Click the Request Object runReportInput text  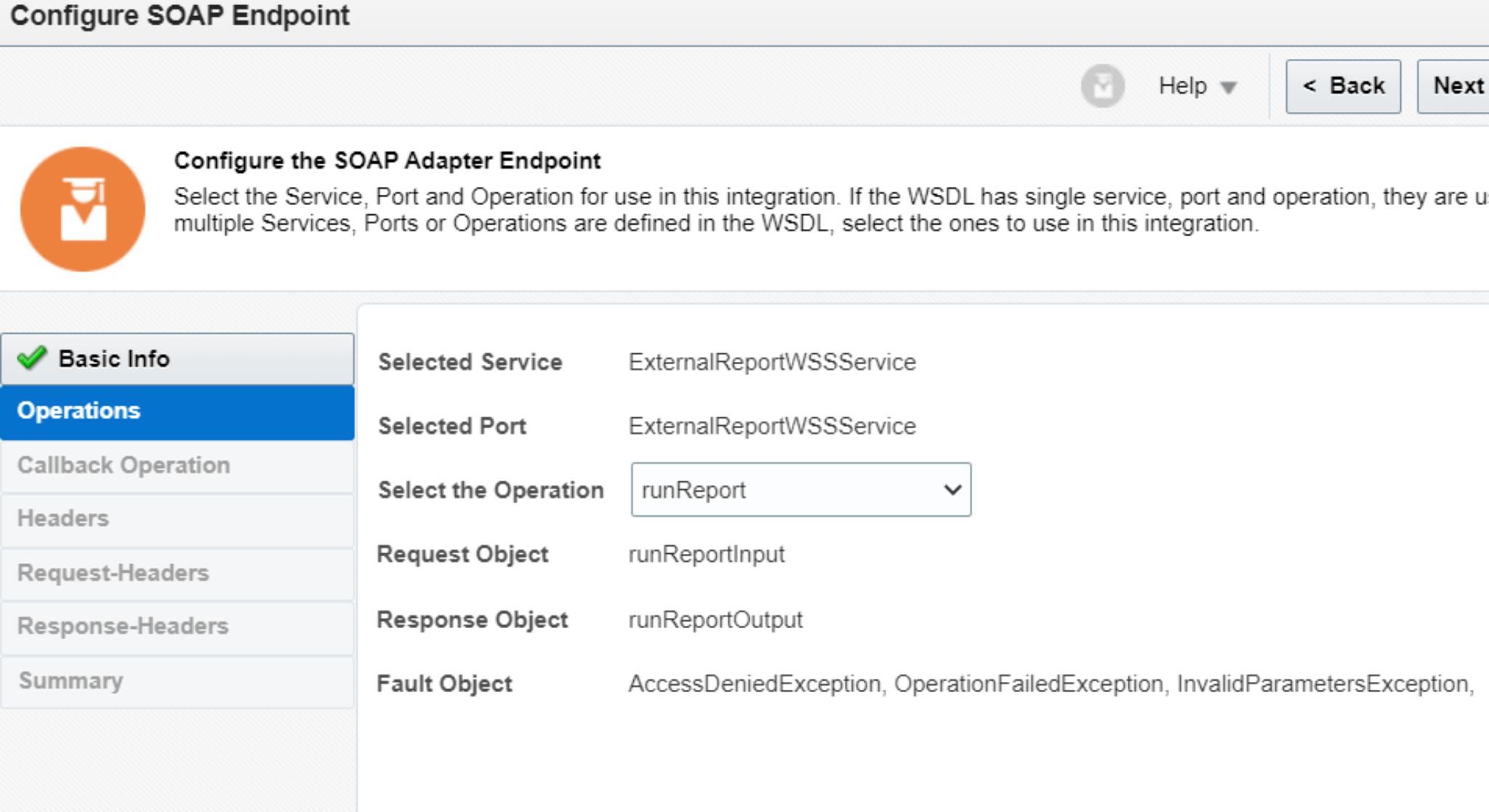click(x=707, y=554)
